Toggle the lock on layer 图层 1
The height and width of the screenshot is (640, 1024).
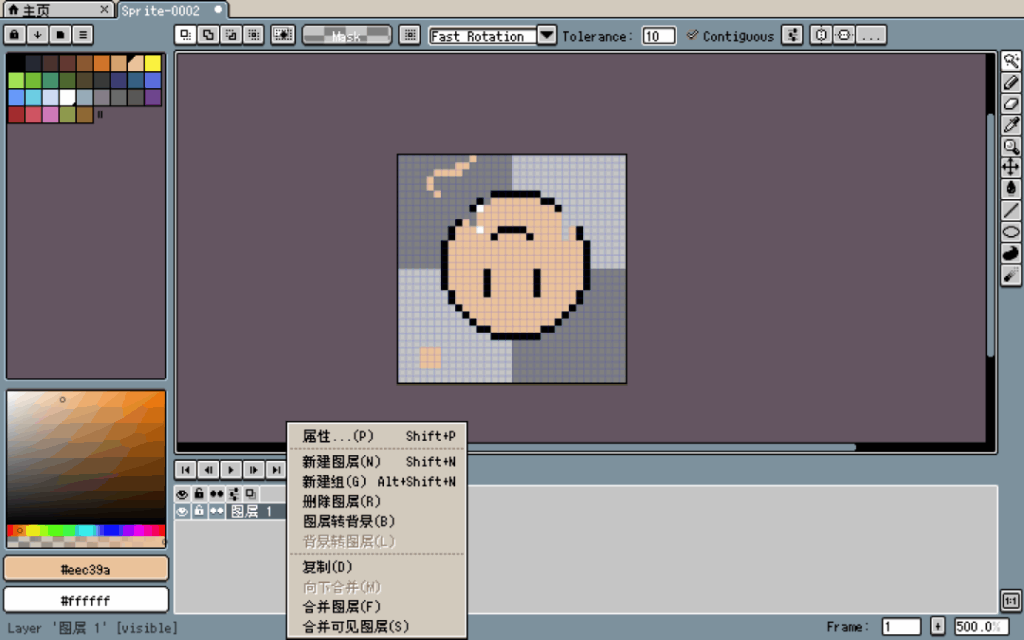(199, 511)
